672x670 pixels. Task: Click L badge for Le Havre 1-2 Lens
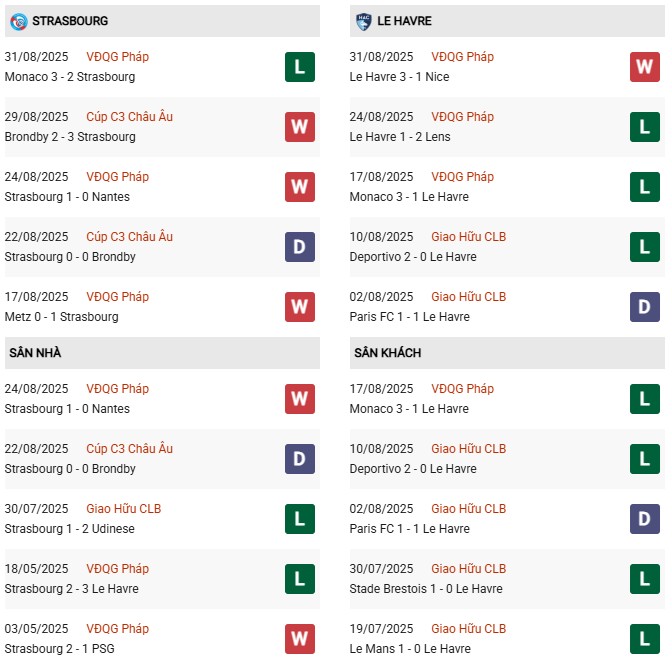pos(645,127)
